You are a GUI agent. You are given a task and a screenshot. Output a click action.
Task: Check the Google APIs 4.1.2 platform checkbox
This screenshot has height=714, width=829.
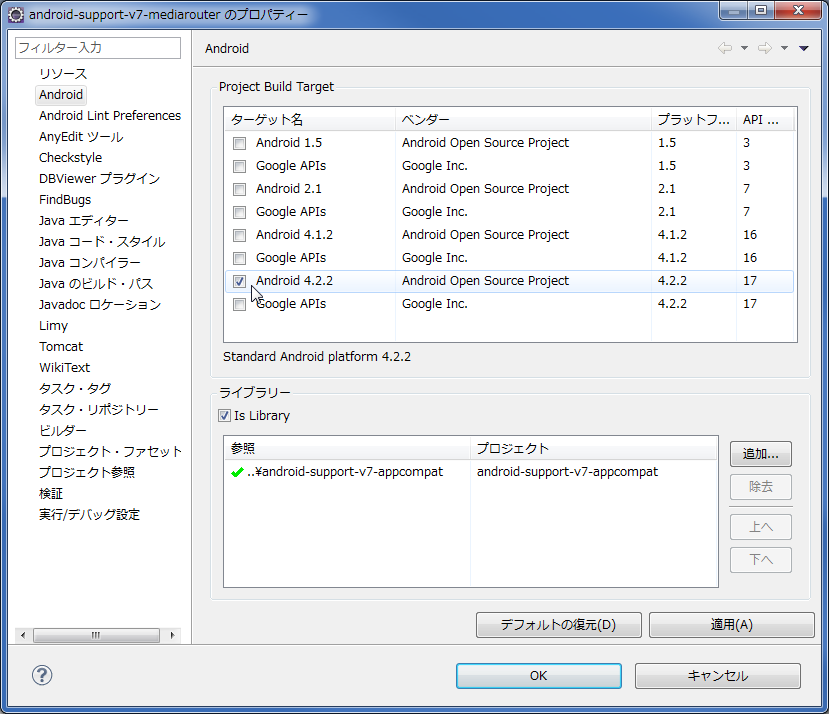click(x=240, y=259)
